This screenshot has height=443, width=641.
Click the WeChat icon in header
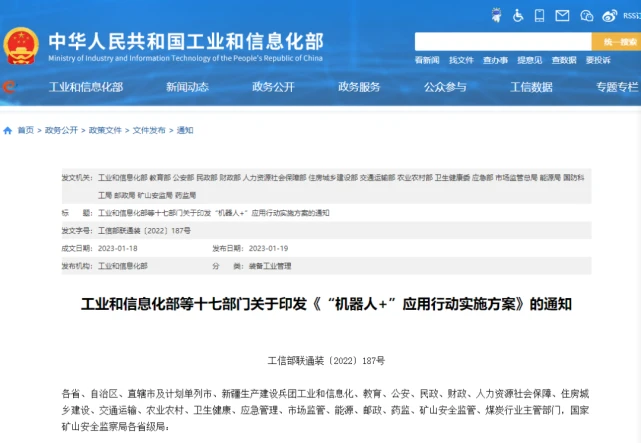click(x=588, y=16)
